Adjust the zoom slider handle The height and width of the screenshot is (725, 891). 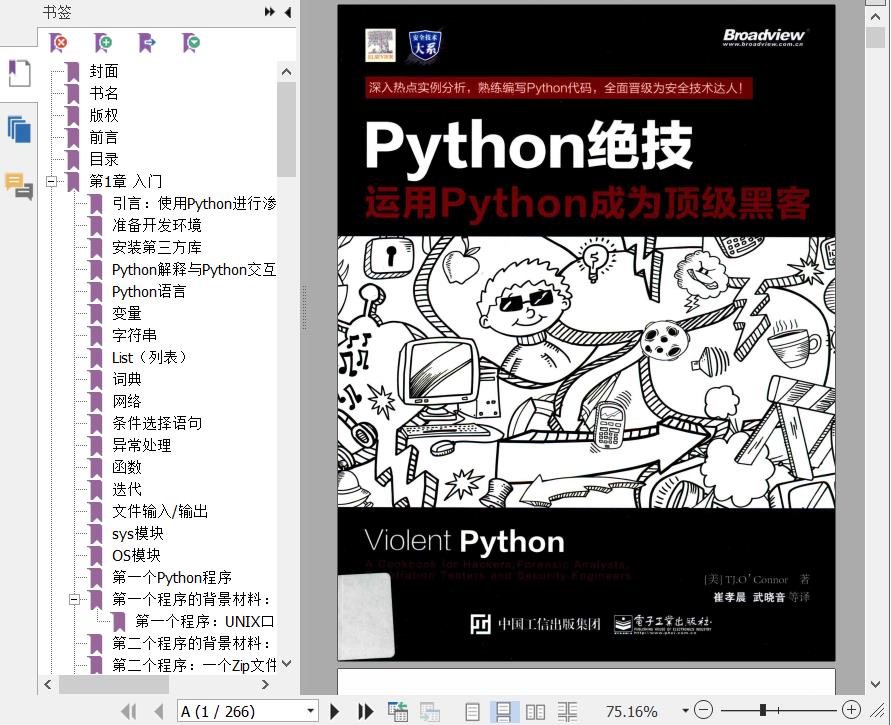[x=763, y=710]
